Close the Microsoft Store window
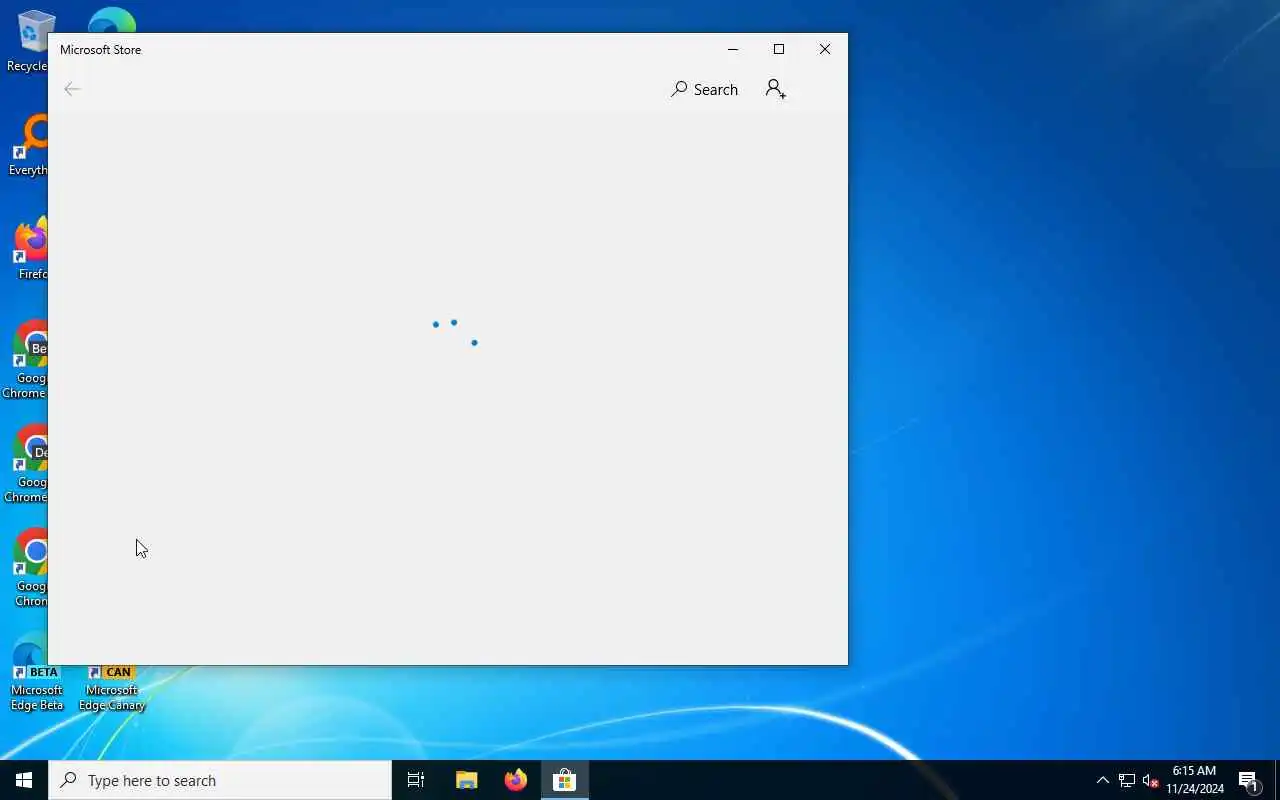 tap(825, 49)
